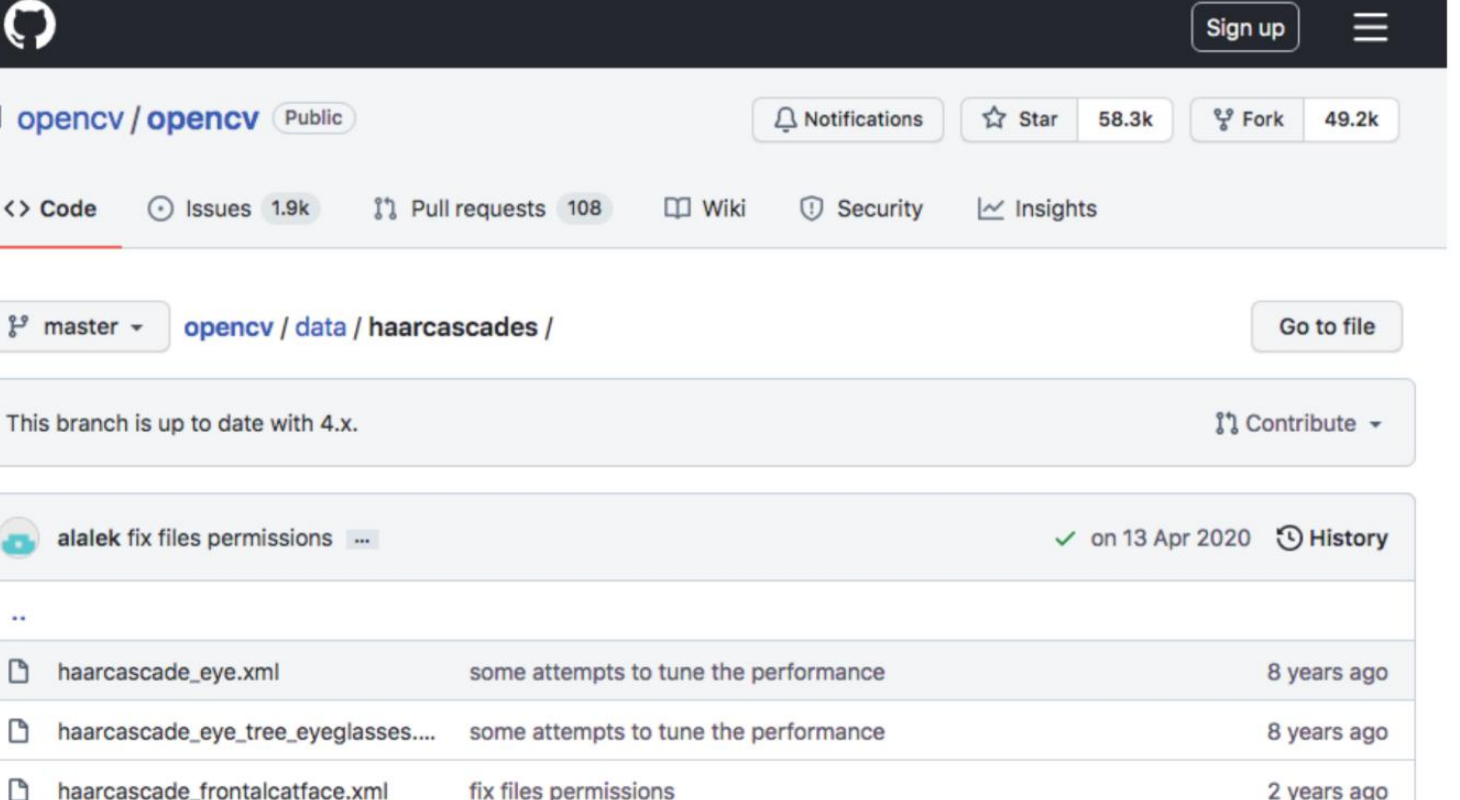Switch to the Issues tab

click(233, 209)
